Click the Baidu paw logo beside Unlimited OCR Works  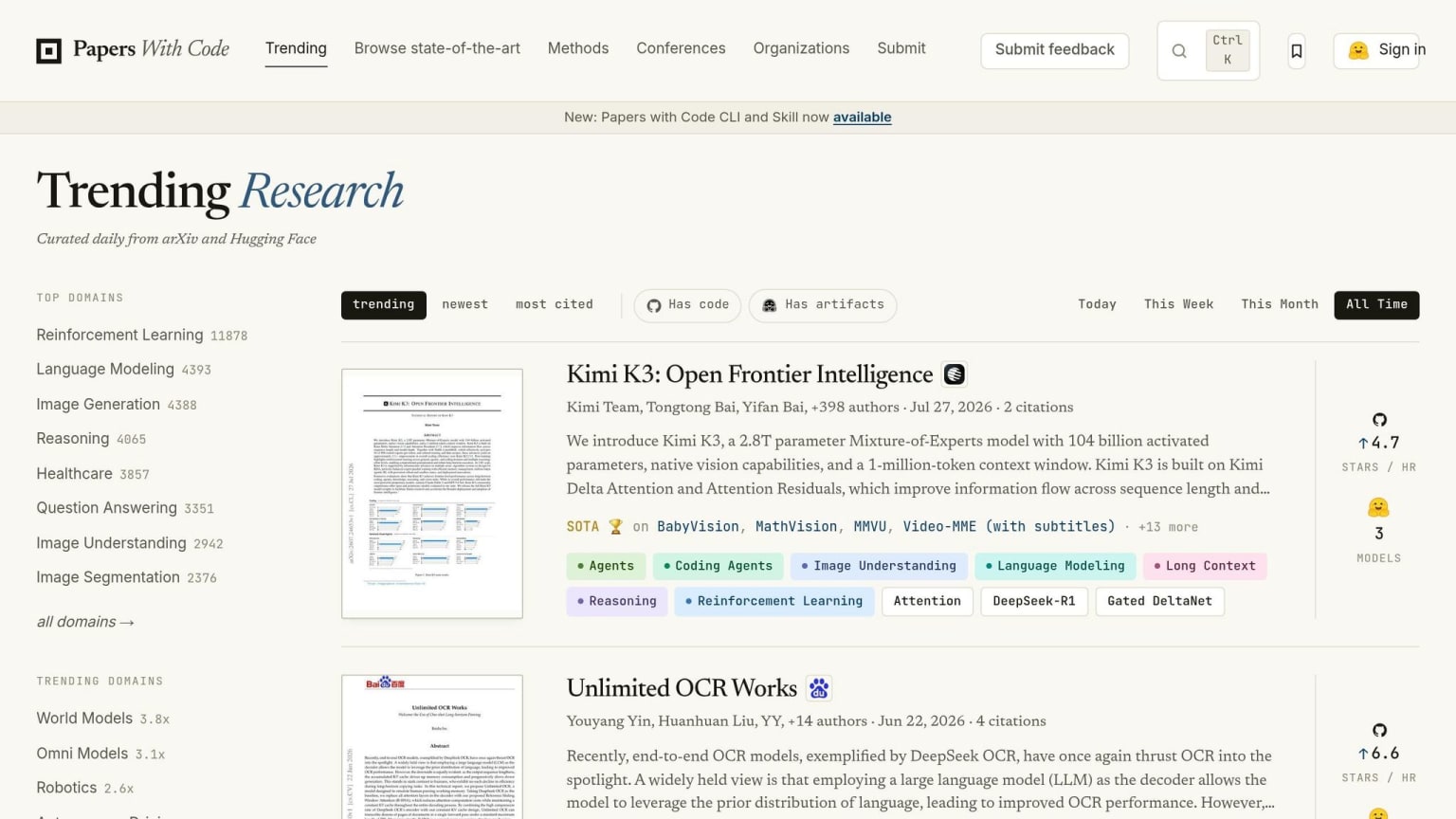[819, 688]
